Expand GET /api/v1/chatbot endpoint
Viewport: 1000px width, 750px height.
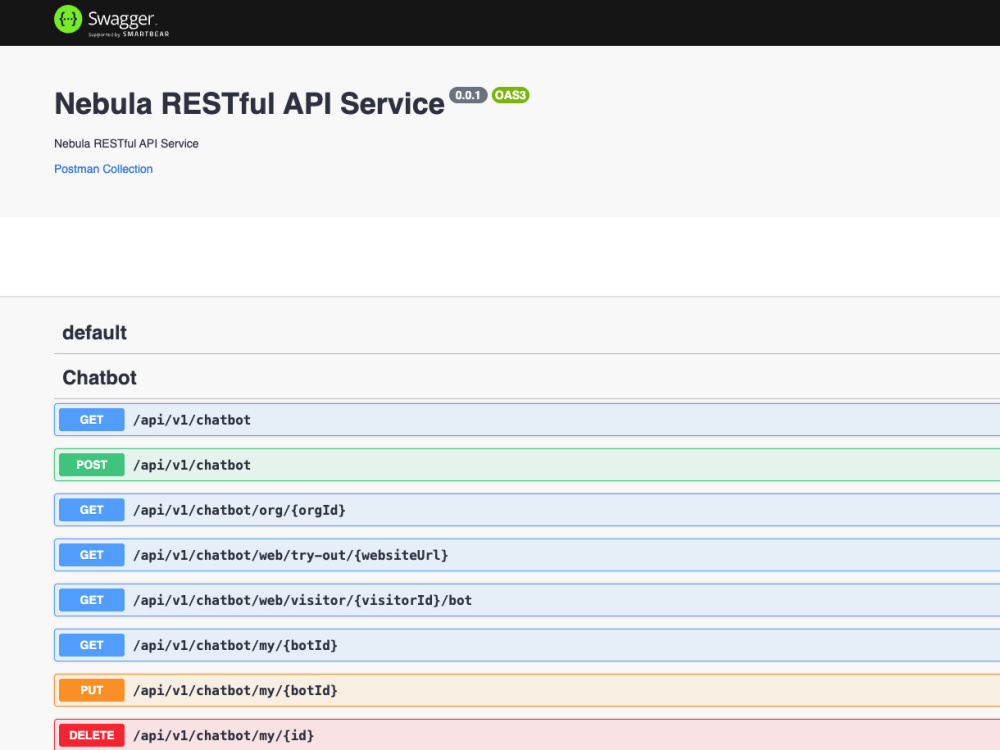527,420
